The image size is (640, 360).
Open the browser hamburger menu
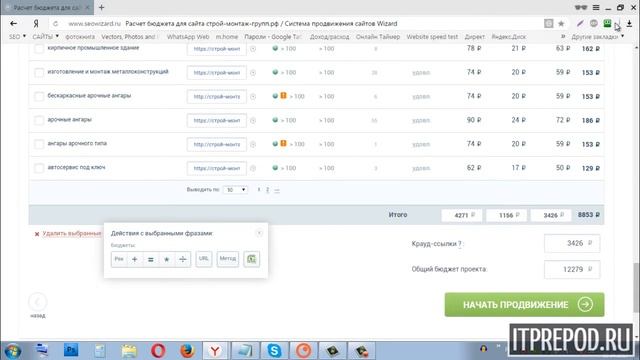pyautogui.click(x=596, y=7)
